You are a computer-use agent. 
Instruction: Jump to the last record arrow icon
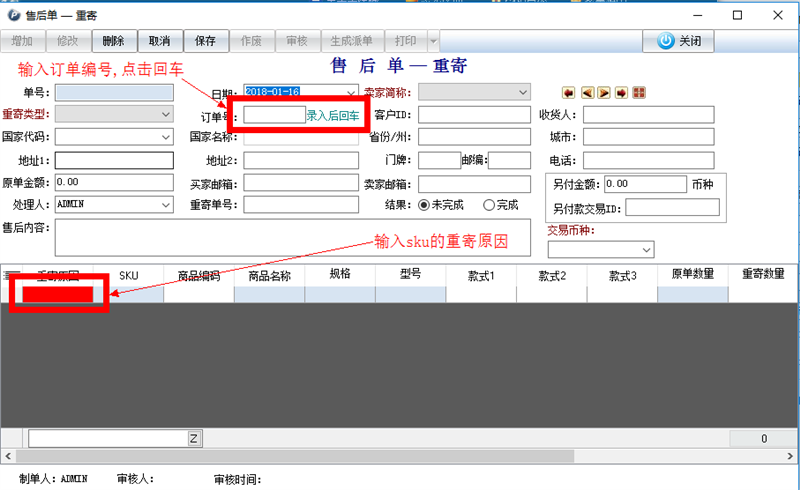pyautogui.click(x=621, y=93)
